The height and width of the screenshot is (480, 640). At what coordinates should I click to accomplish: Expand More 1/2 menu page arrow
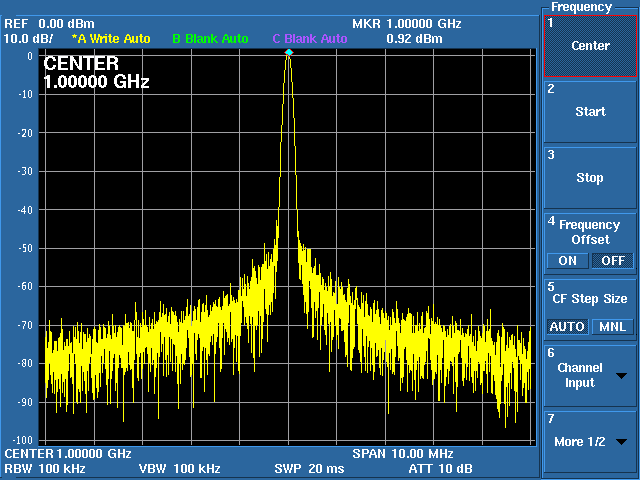pos(621,442)
